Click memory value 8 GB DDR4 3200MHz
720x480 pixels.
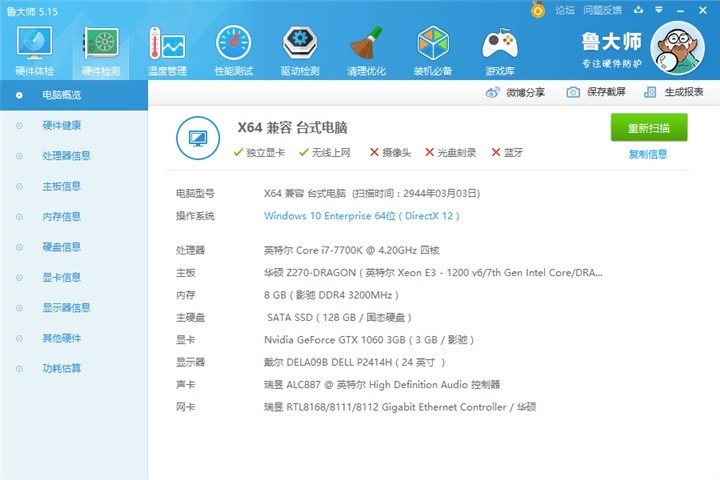(x=332, y=295)
